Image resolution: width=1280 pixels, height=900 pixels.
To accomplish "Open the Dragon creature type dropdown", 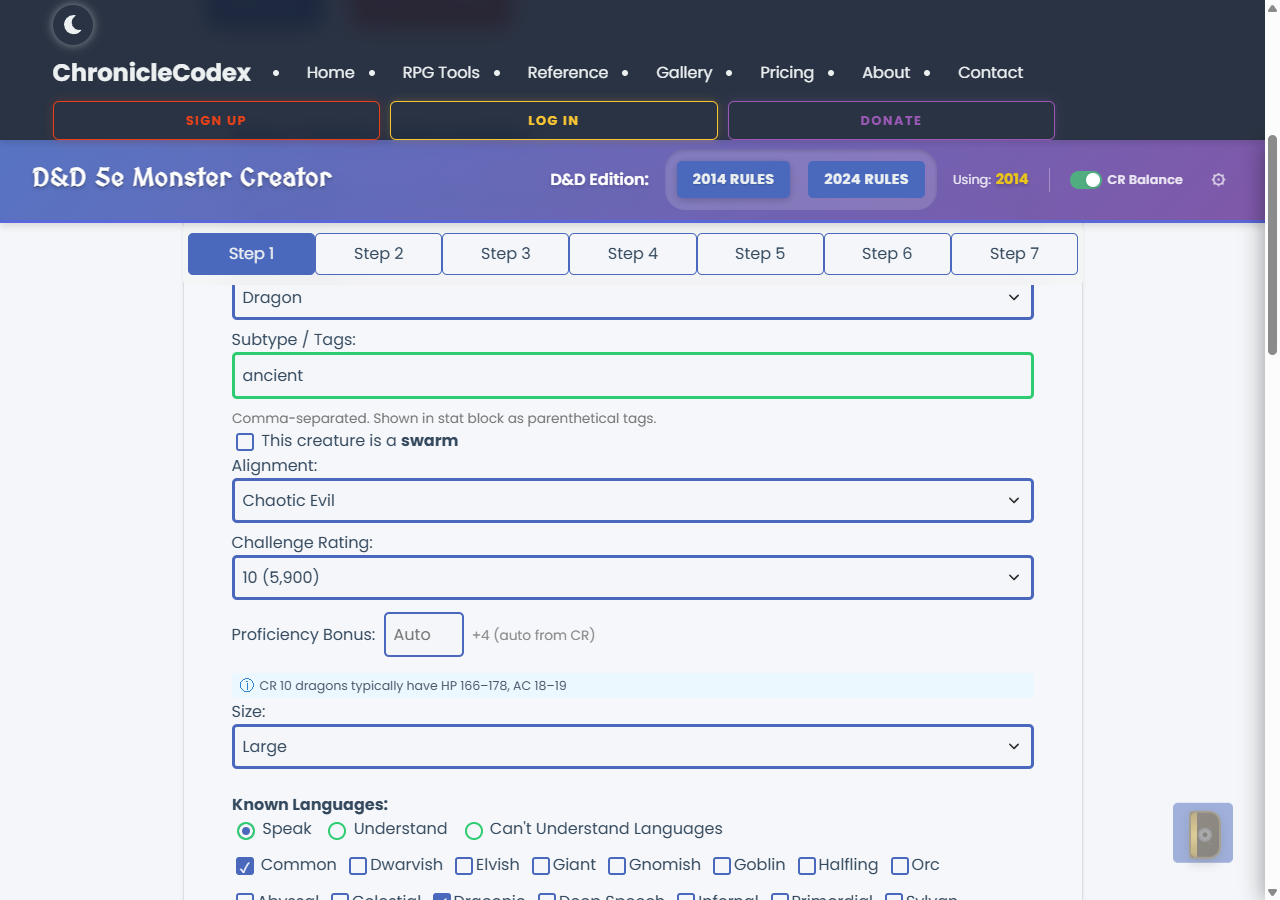I will (x=632, y=299).
